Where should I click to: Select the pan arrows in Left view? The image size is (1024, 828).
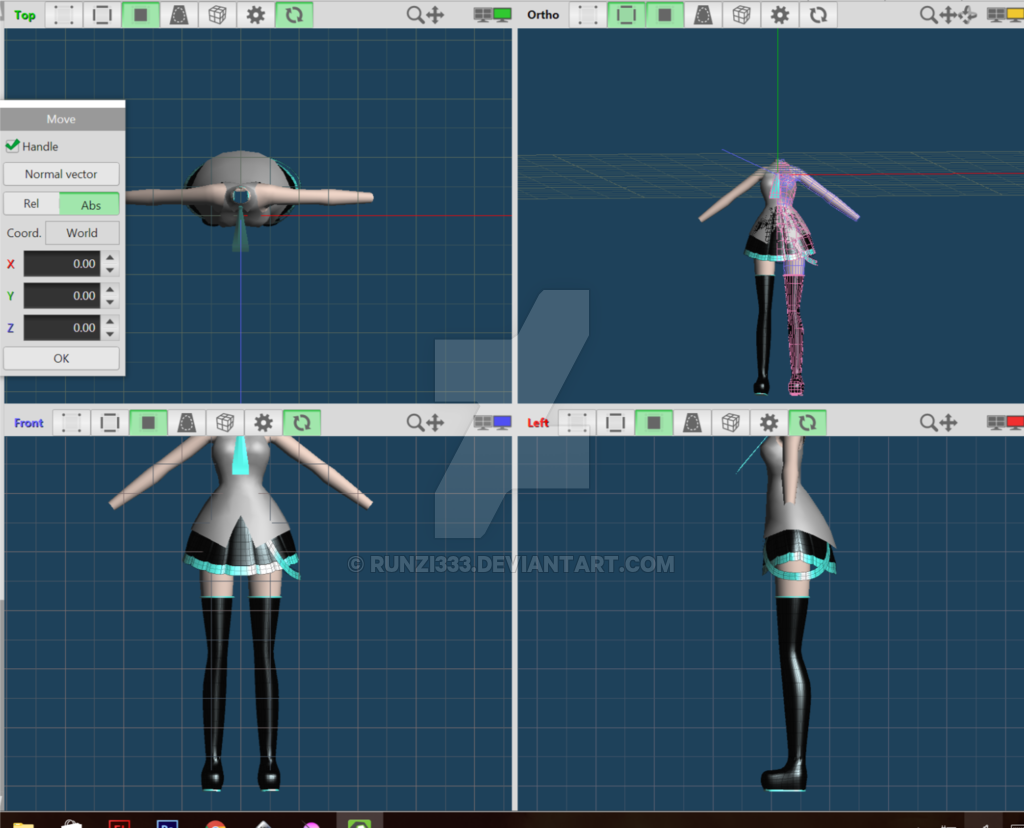pos(948,422)
